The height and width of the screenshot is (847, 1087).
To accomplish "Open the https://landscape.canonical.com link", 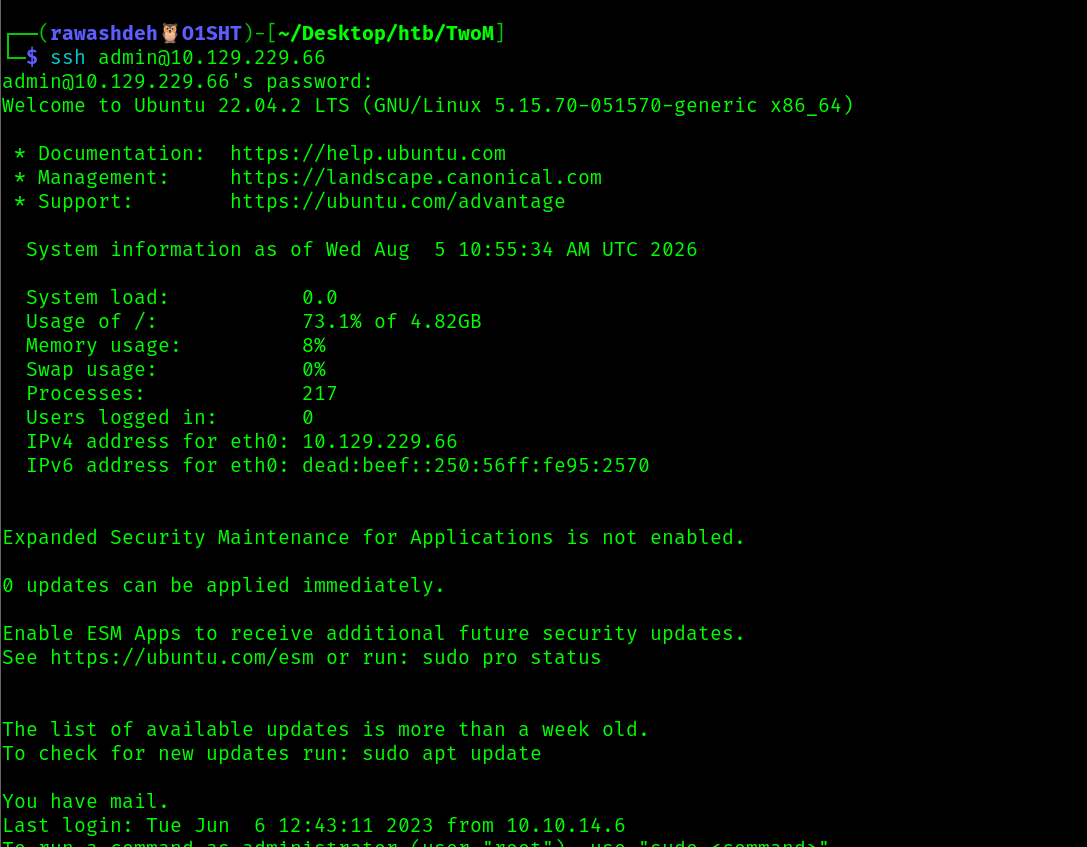I will click(416, 177).
